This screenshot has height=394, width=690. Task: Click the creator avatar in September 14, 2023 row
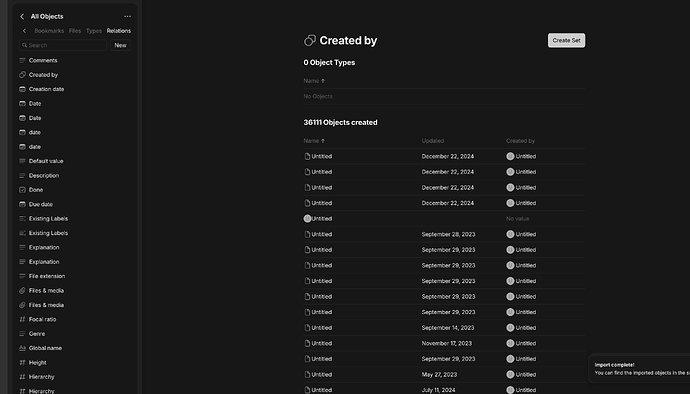pyautogui.click(x=510, y=328)
